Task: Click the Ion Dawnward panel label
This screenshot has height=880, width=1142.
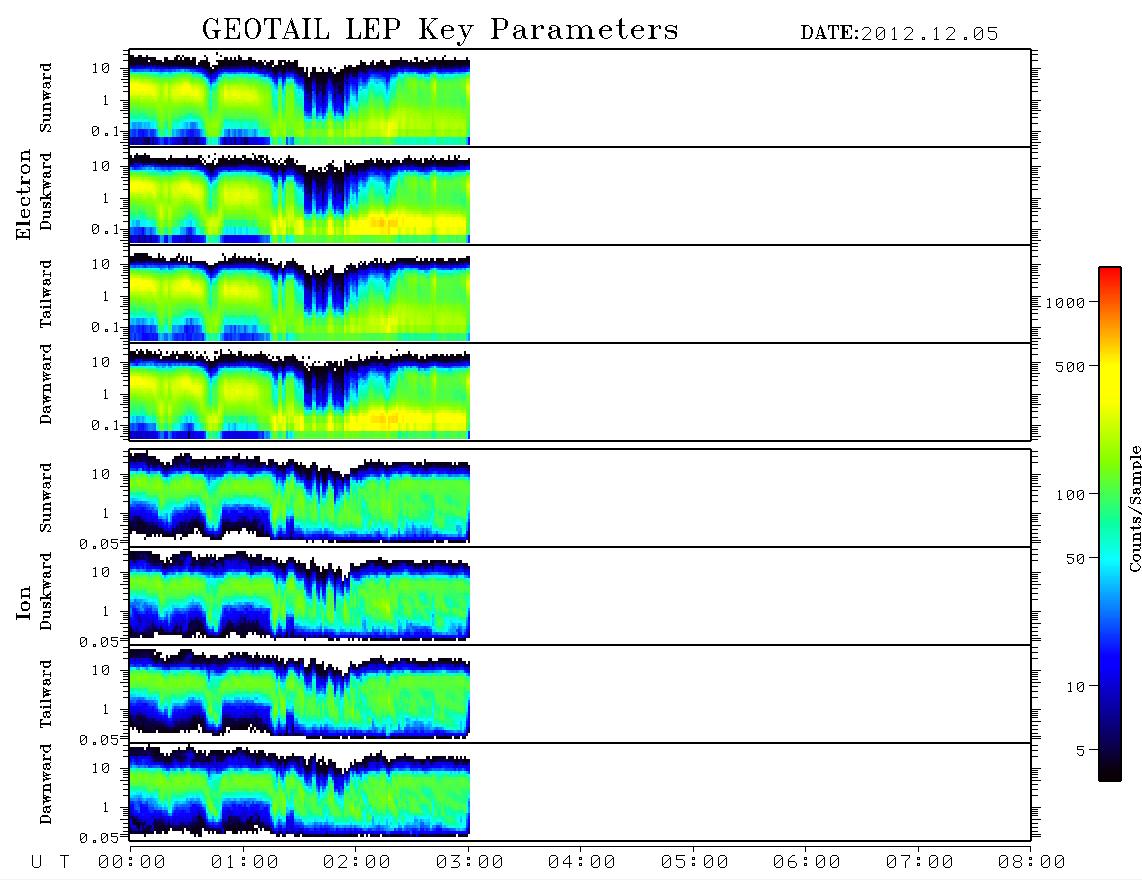Action: [x=46, y=784]
